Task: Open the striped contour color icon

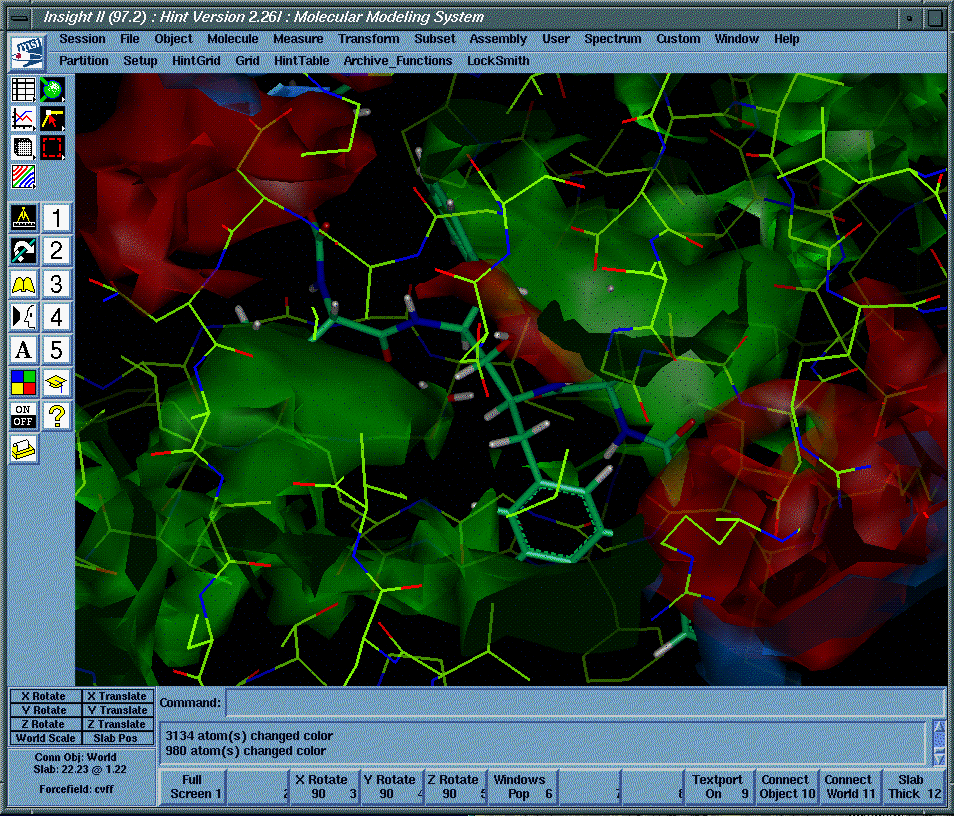Action: (23, 176)
